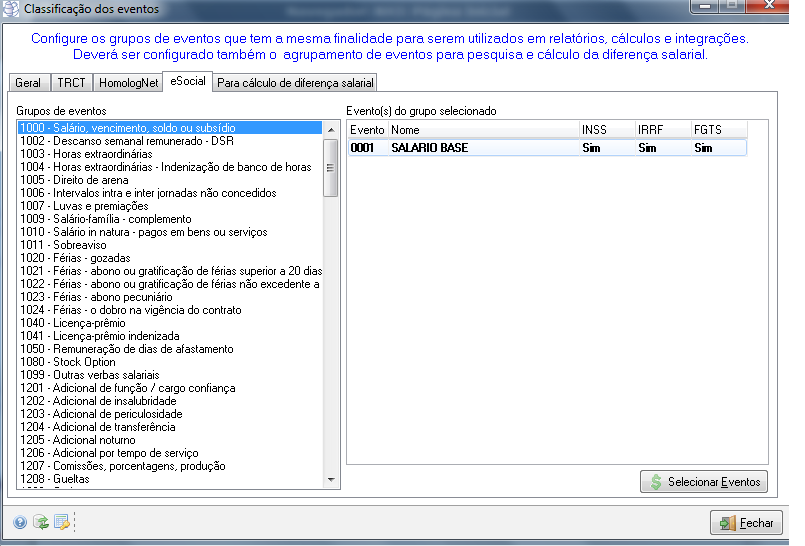Open the Para cálculo de diferença salarial tab
Screen dimensions: 805x546
coord(296,83)
